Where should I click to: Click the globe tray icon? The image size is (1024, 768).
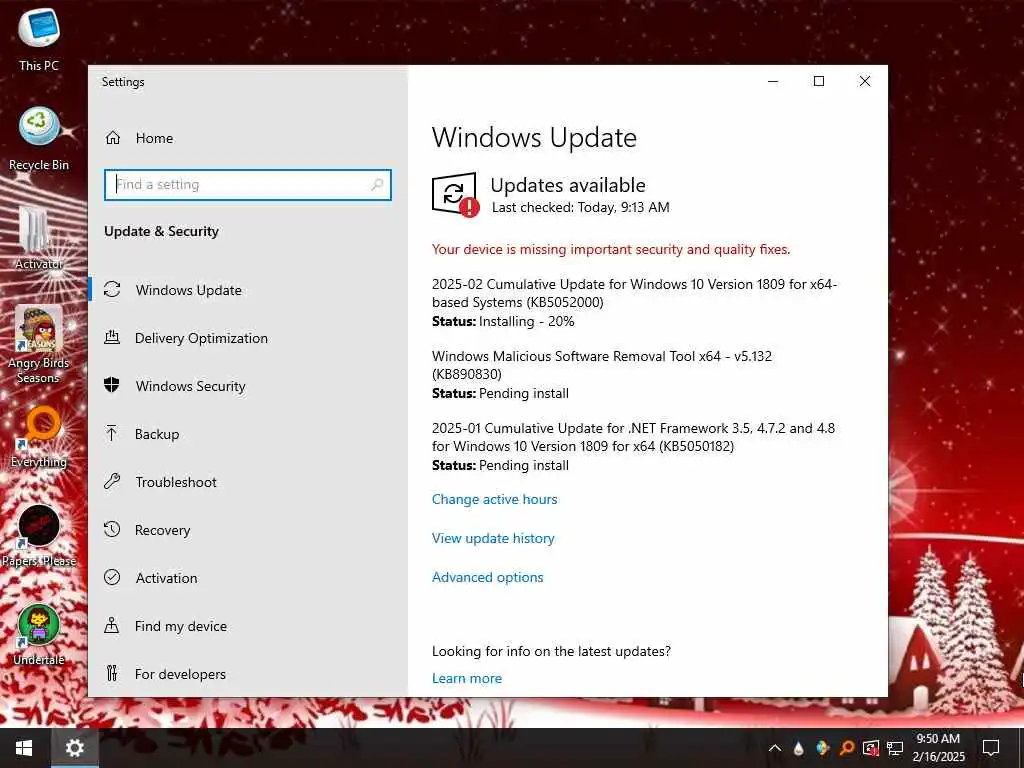click(x=822, y=748)
